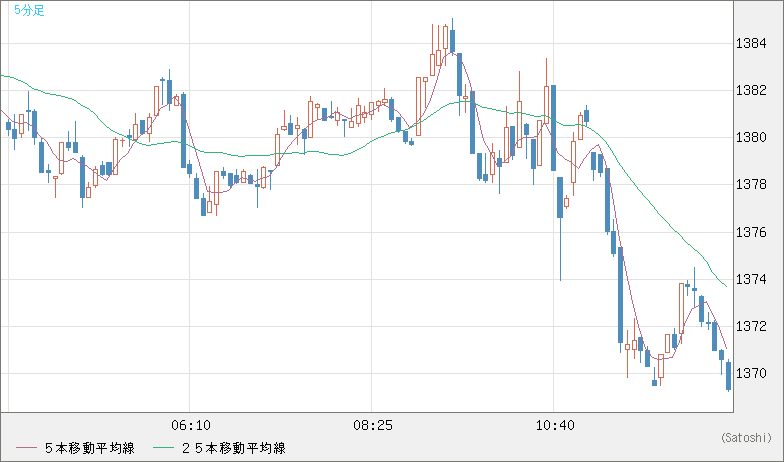Click the 5本移動平均線 legend entry
Viewport: 784px width, 462px height.
[90, 448]
